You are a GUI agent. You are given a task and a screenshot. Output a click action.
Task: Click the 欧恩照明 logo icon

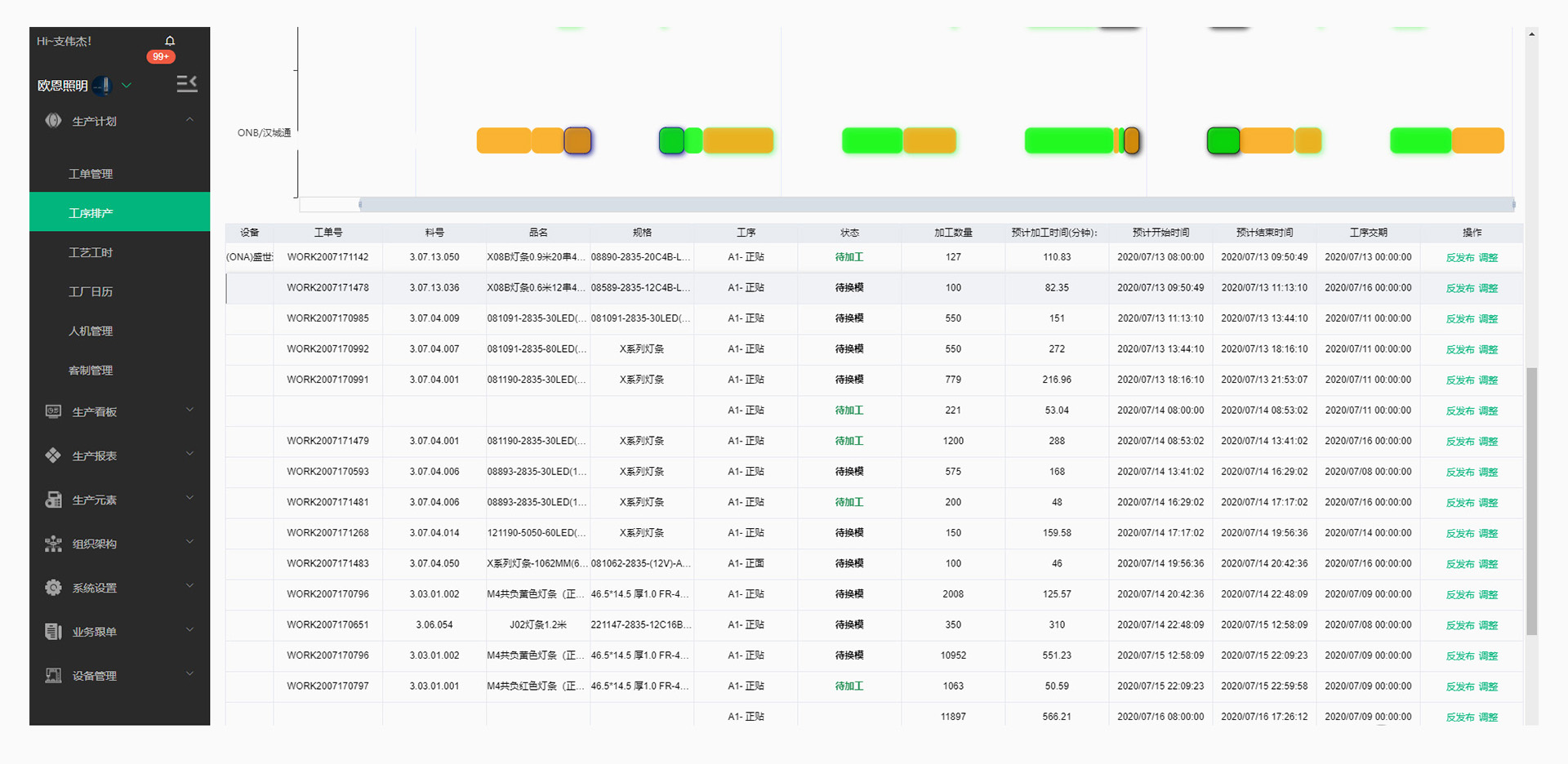(x=102, y=85)
